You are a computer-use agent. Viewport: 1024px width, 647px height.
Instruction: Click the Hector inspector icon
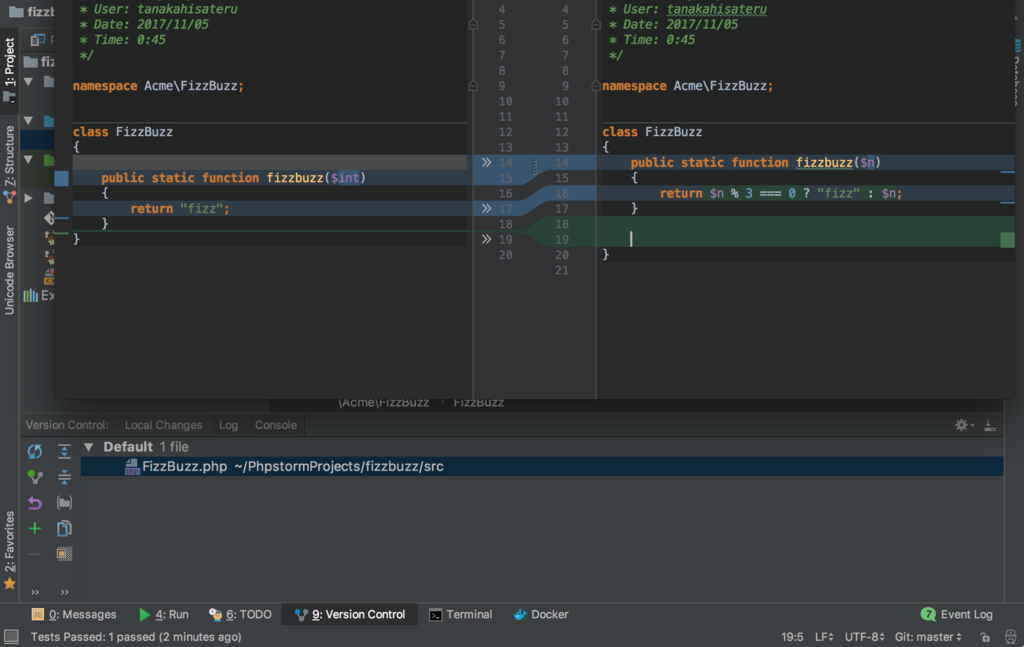click(x=1011, y=637)
